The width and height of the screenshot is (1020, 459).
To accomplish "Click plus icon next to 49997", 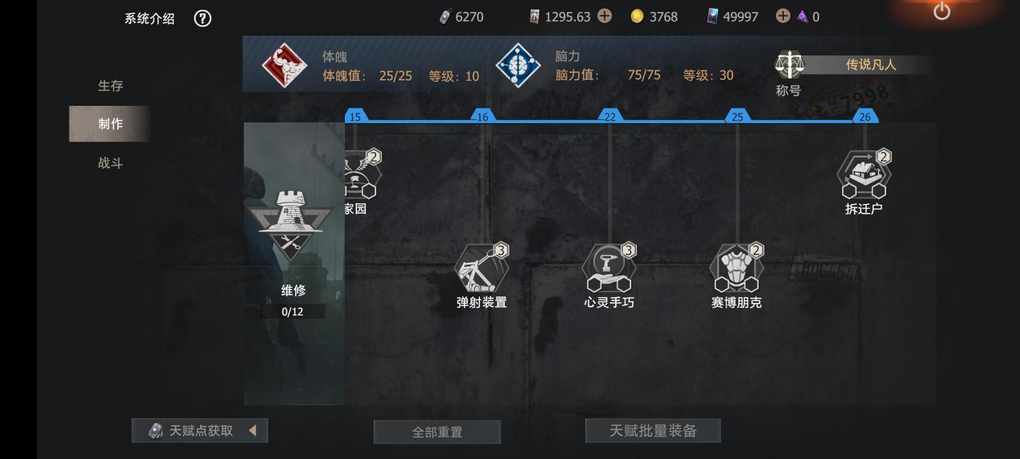I will pyautogui.click(x=783, y=17).
